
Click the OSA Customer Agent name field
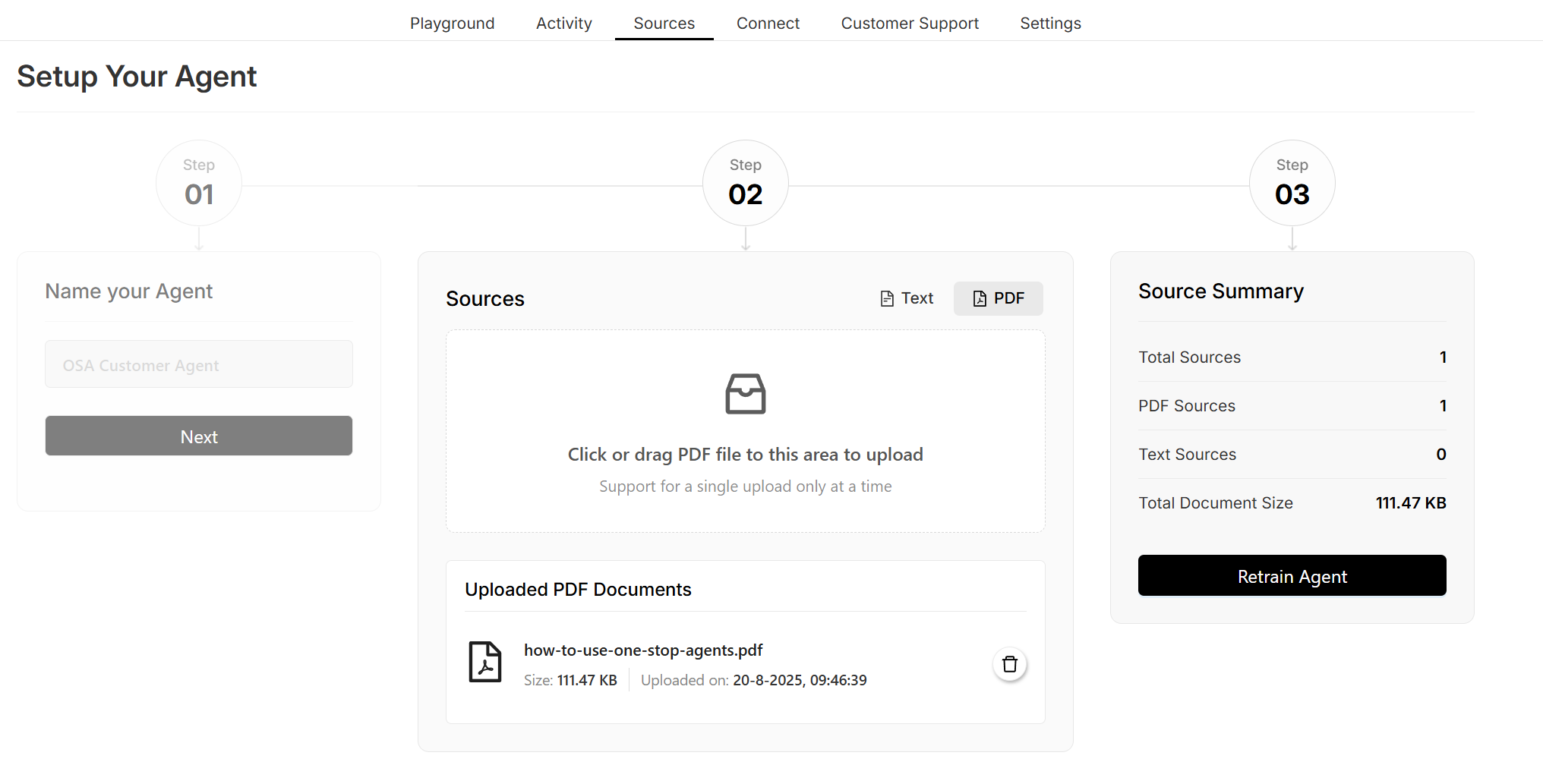click(198, 364)
